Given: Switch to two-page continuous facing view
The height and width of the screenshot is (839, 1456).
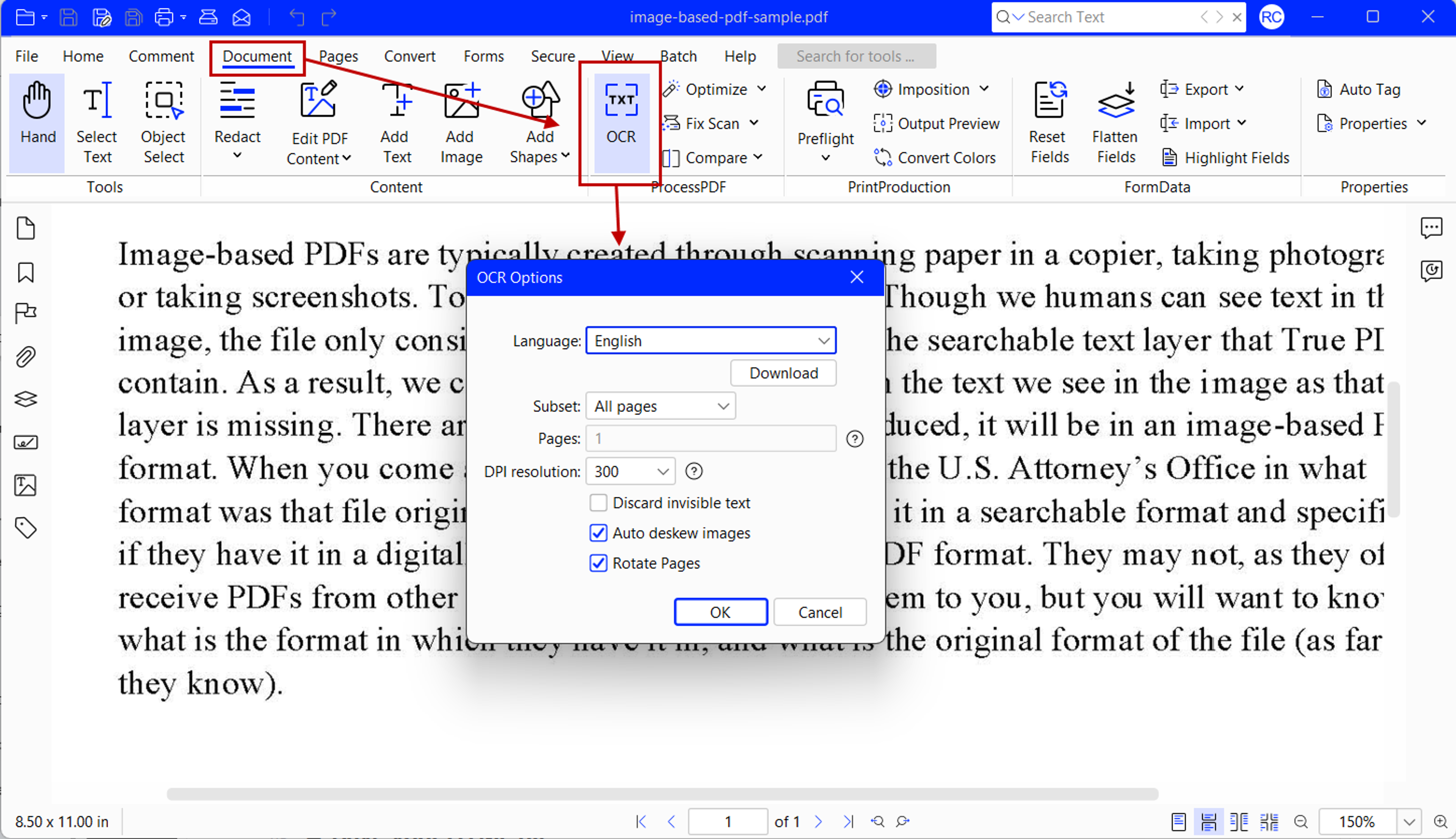Looking at the screenshot, I should pyautogui.click(x=1269, y=822).
